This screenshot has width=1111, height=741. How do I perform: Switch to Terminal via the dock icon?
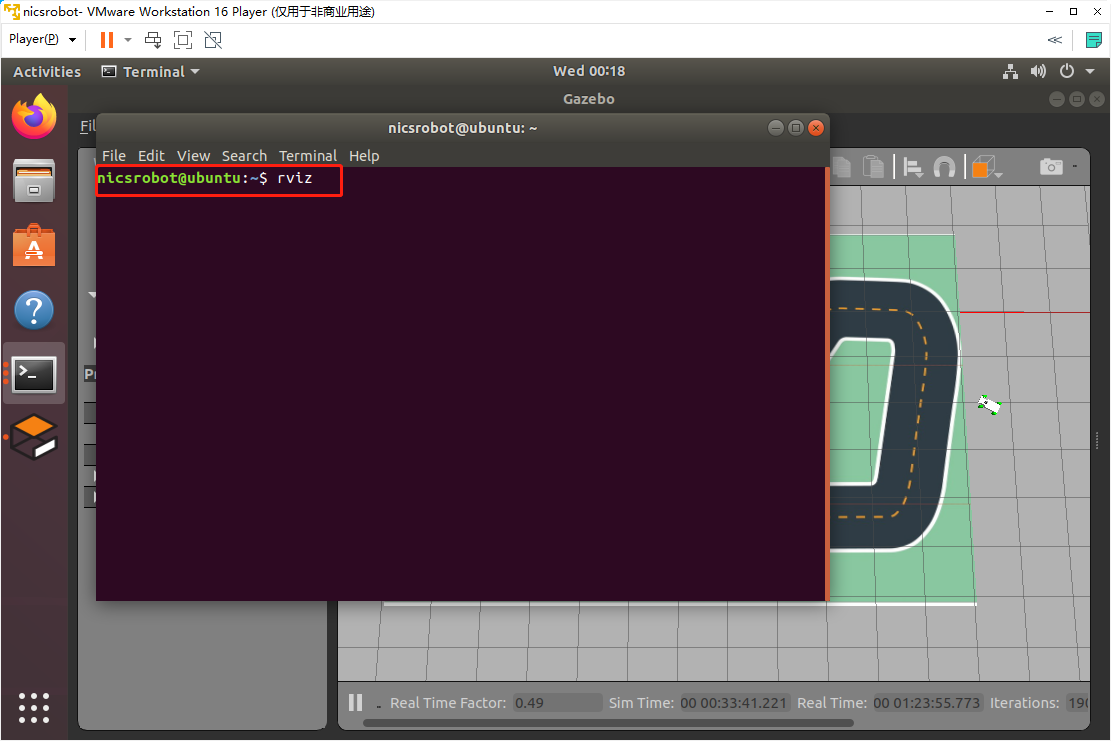point(33,374)
